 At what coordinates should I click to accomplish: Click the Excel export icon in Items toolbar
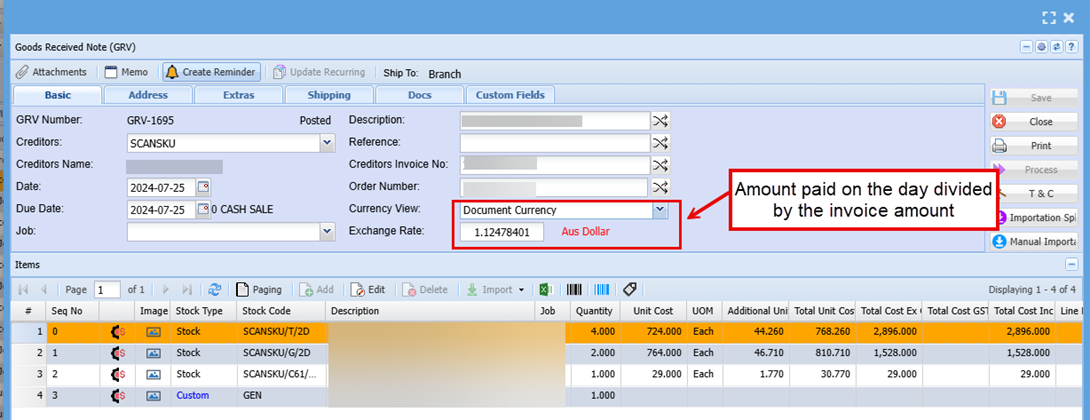[547, 289]
